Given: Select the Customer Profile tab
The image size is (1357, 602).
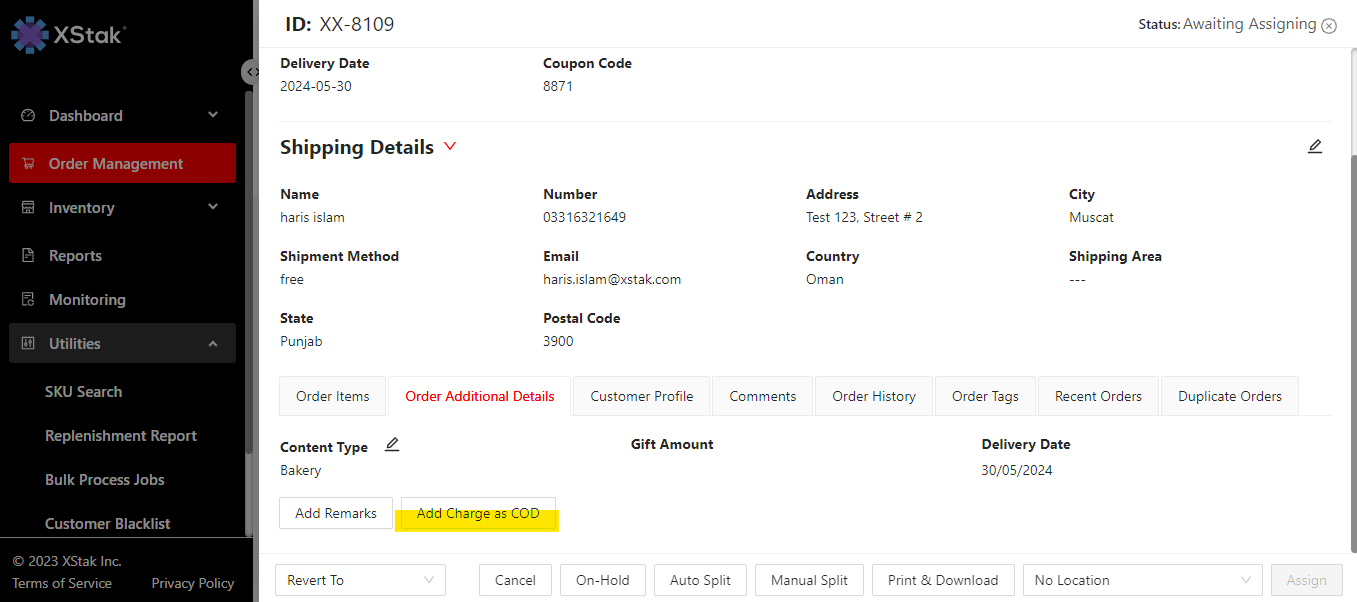Looking at the screenshot, I should click(641, 396).
